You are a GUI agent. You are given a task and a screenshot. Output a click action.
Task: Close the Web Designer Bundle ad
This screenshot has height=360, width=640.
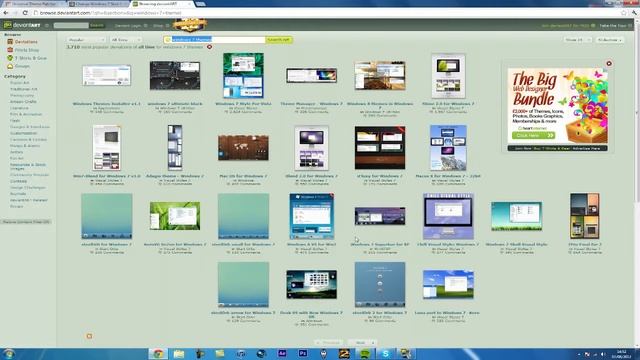(x=609, y=63)
